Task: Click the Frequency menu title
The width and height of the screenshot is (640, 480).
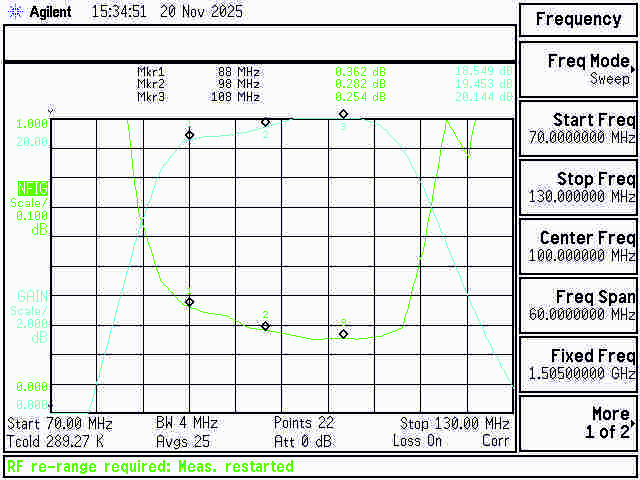Action: [578, 19]
